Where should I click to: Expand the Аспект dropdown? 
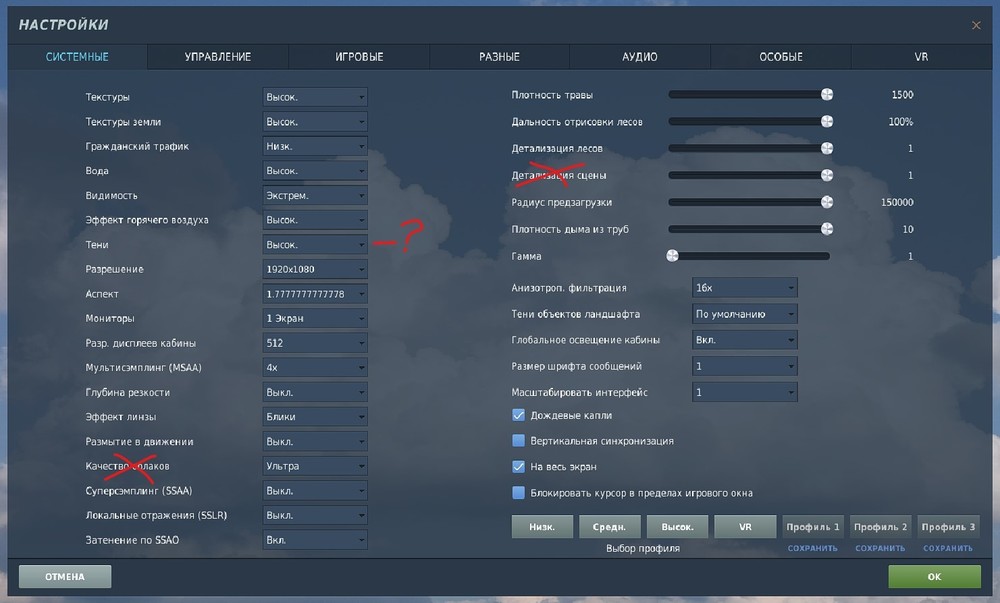point(314,294)
